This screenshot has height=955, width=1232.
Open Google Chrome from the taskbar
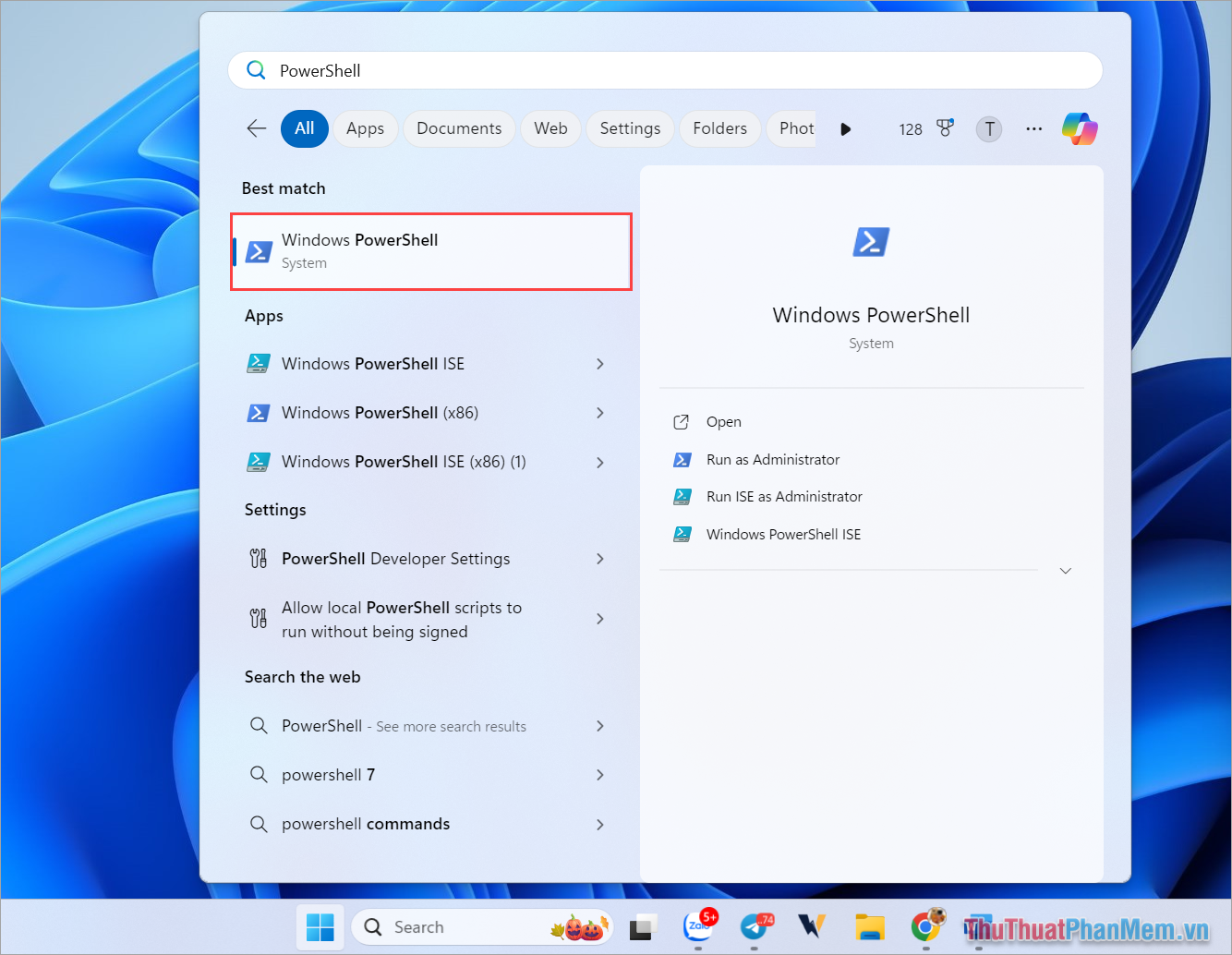pos(926,926)
